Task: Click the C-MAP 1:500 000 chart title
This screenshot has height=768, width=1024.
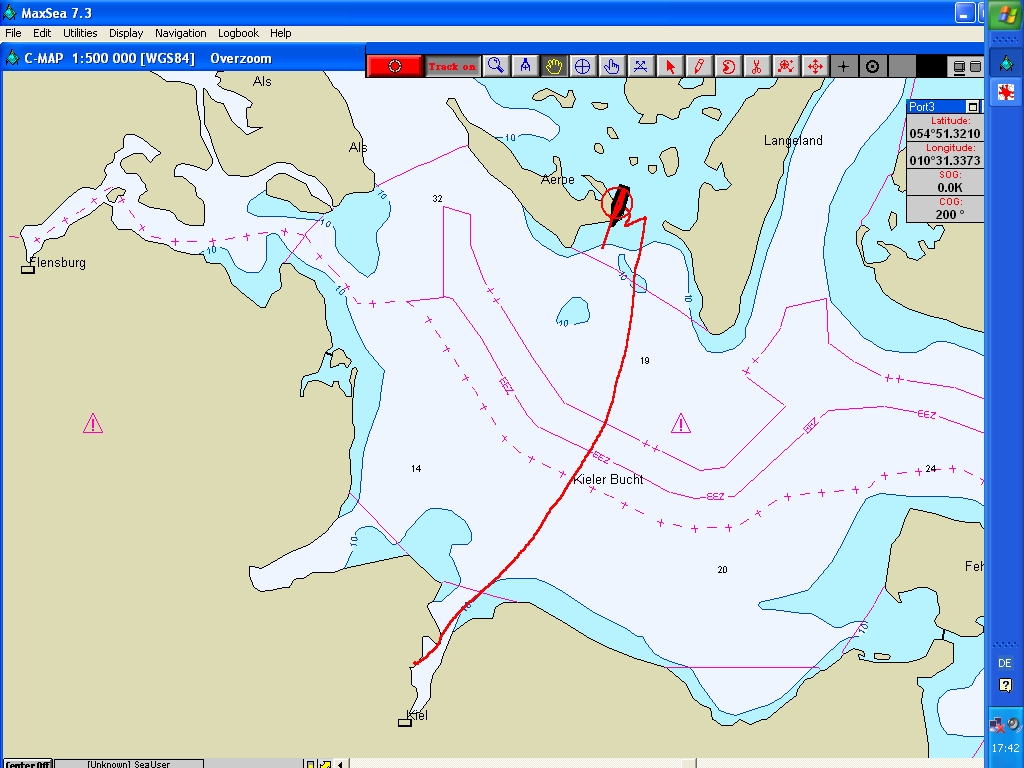Action: tap(109, 58)
